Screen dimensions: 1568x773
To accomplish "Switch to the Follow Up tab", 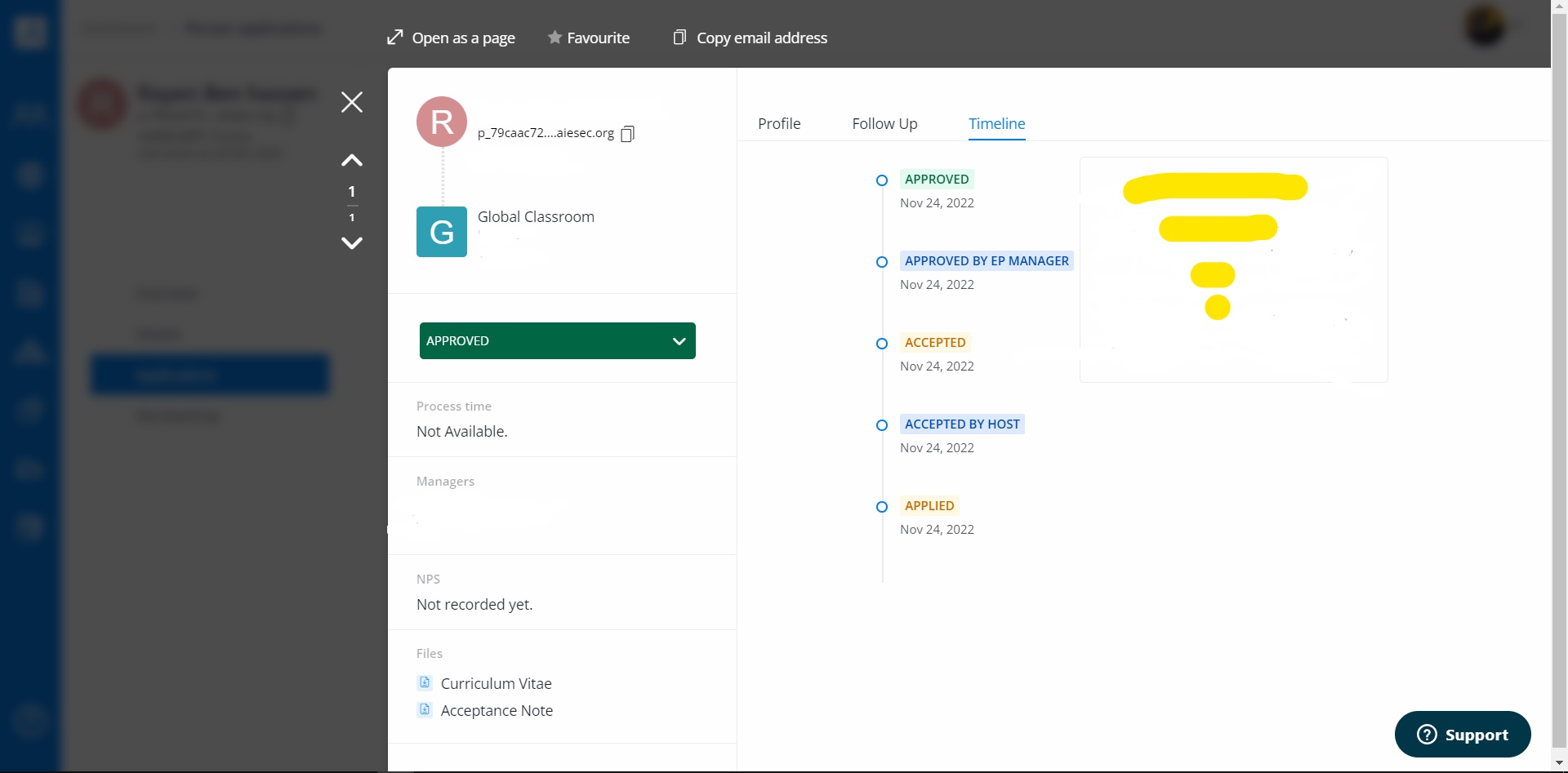I will tap(884, 123).
